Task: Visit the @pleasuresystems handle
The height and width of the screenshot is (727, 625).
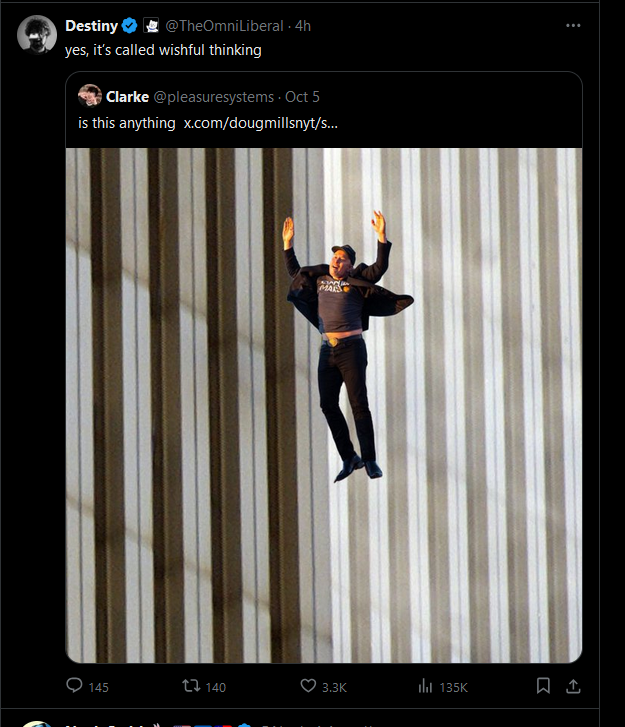Action: [x=214, y=97]
